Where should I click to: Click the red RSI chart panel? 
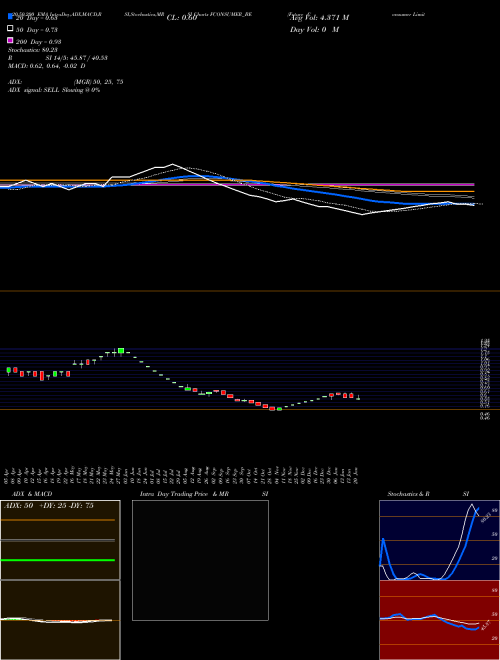(439, 620)
